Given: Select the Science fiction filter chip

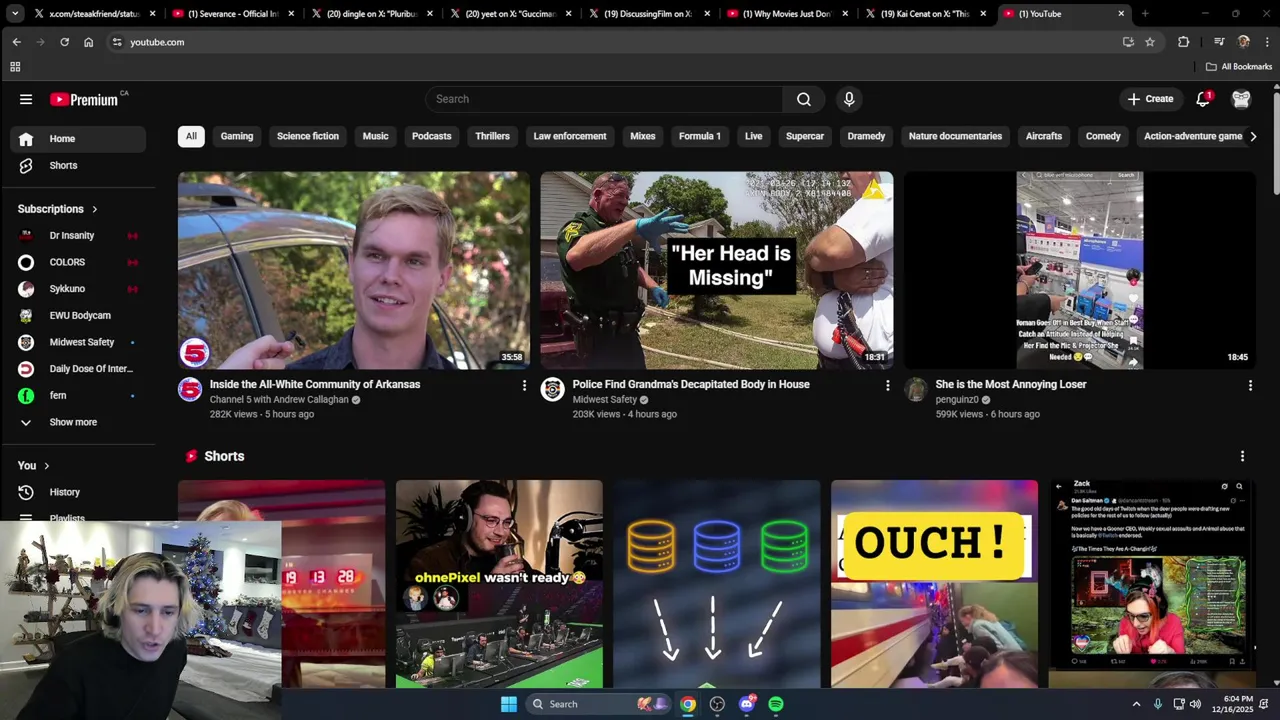Looking at the screenshot, I should pyautogui.click(x=308, y=136).
